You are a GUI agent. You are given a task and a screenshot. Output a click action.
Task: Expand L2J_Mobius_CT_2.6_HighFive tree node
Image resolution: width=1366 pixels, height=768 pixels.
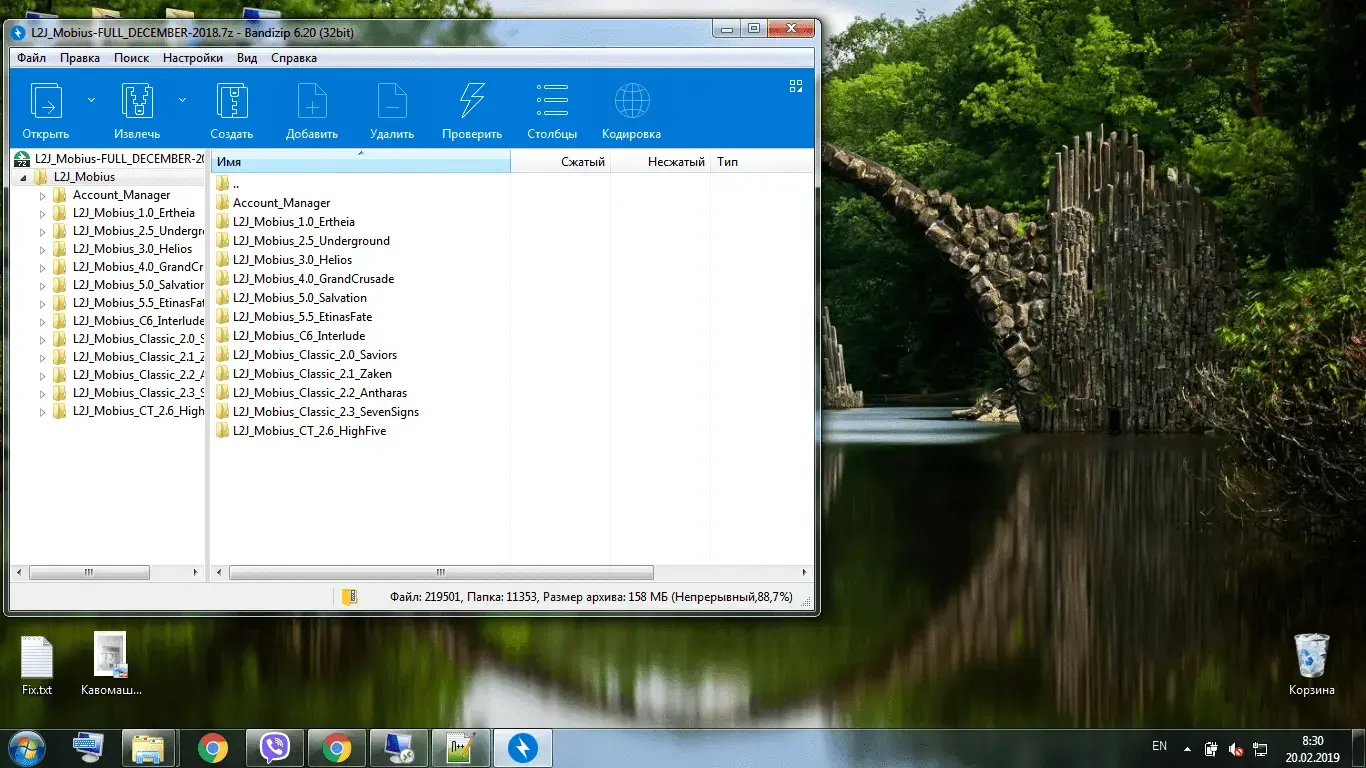click(42, 411)
